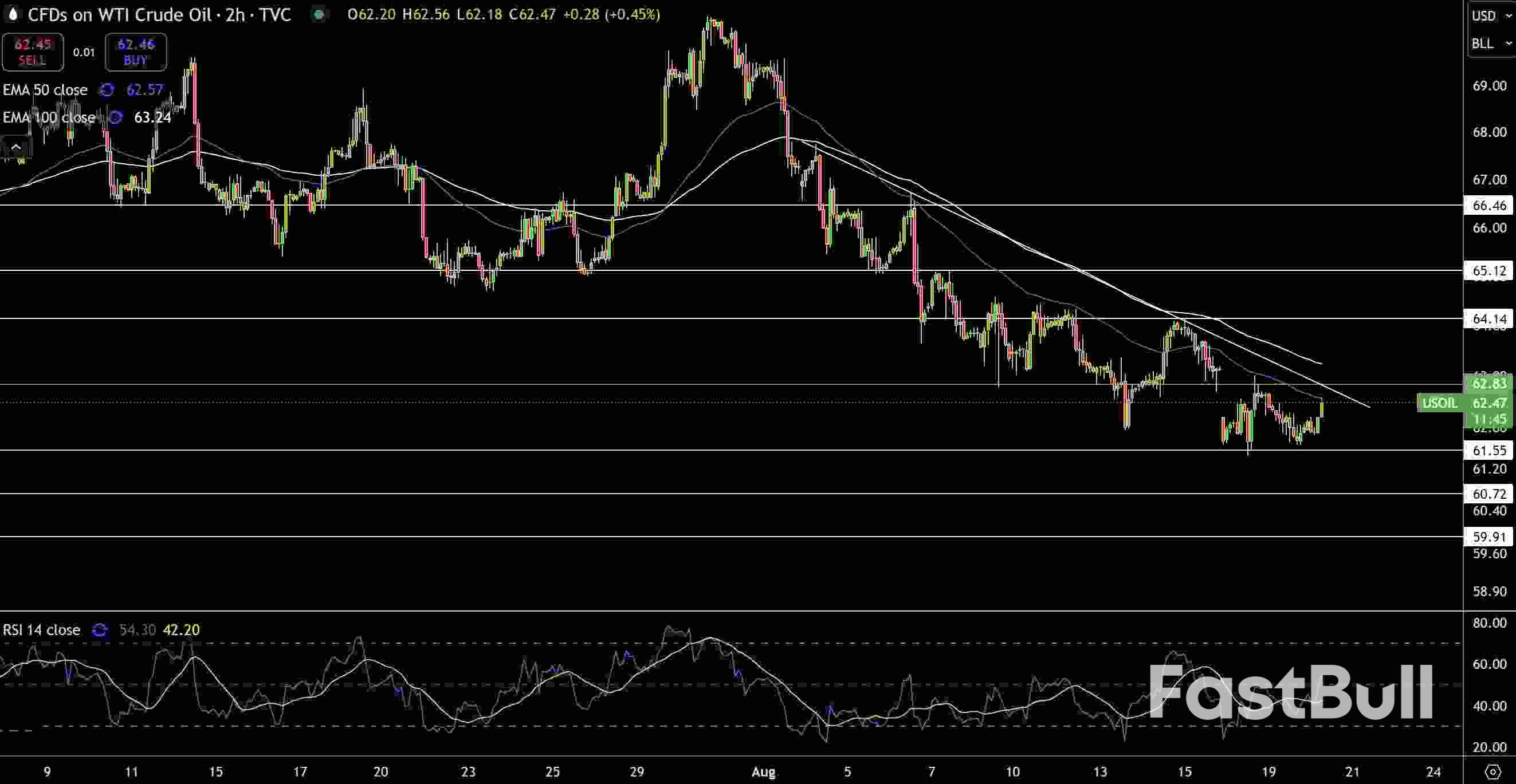
Task: Click the RSI 14 indicator circle icon
Action: (x=100, y=630)
